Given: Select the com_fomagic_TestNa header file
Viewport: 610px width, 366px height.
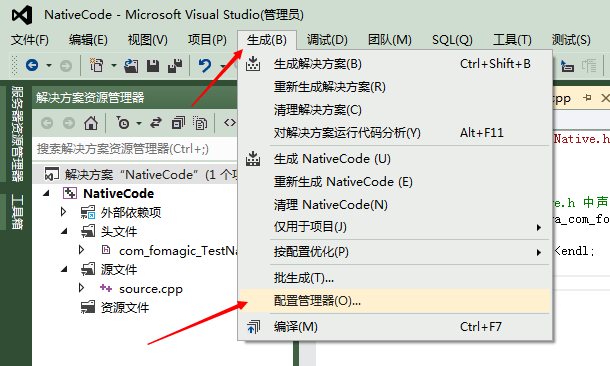Looking at the screenshot, I should pos(178,251).
